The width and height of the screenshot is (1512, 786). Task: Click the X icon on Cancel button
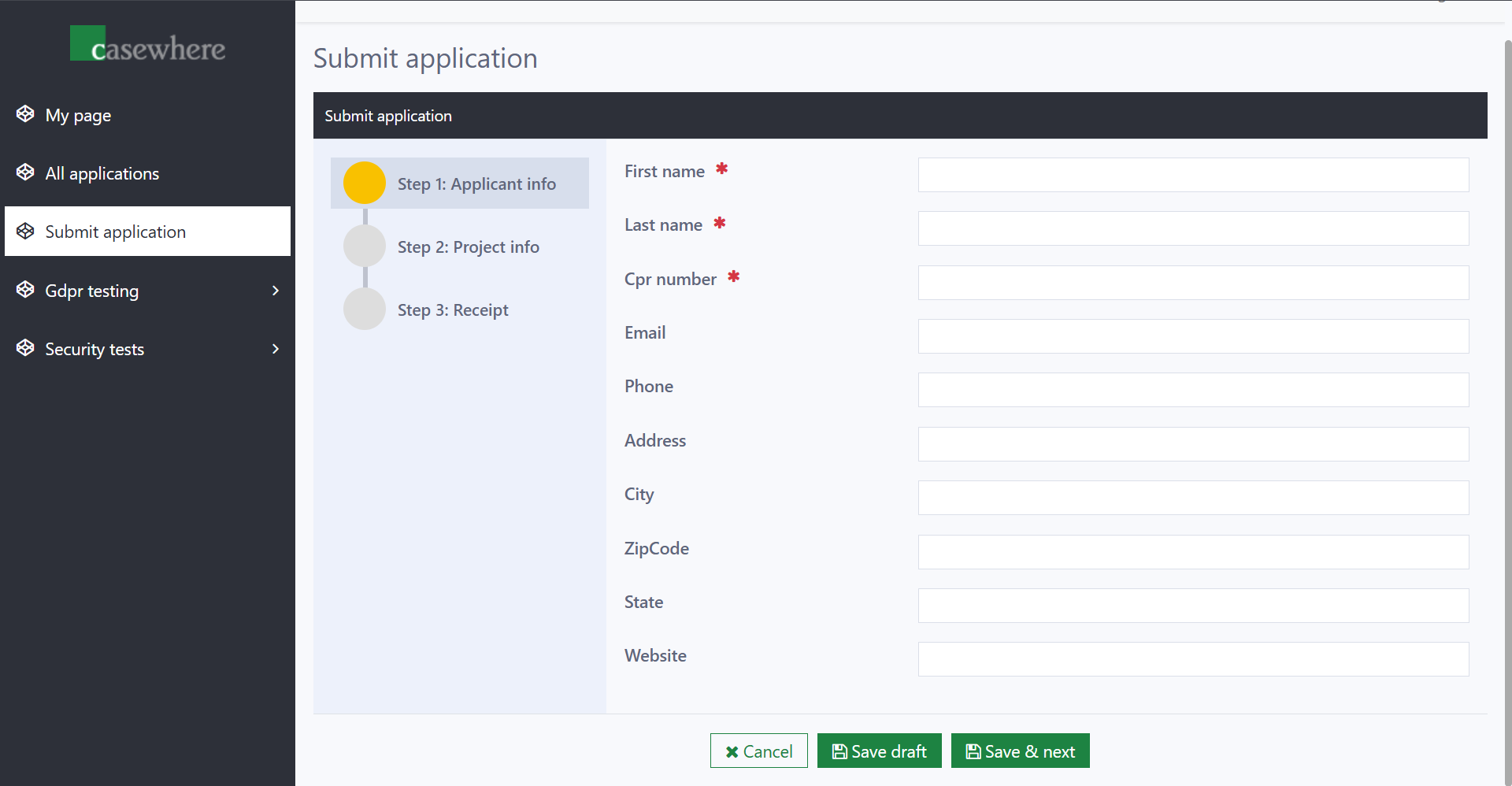(732, 751)
